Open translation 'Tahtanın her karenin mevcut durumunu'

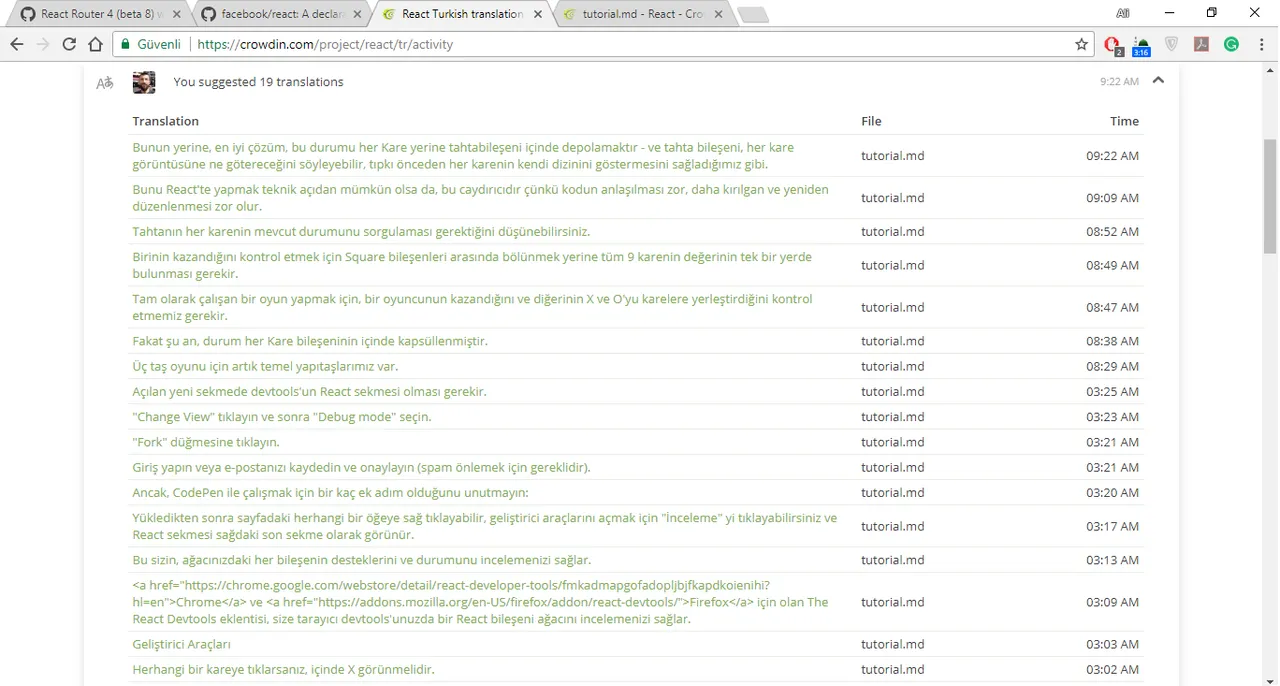coord(361,232)
